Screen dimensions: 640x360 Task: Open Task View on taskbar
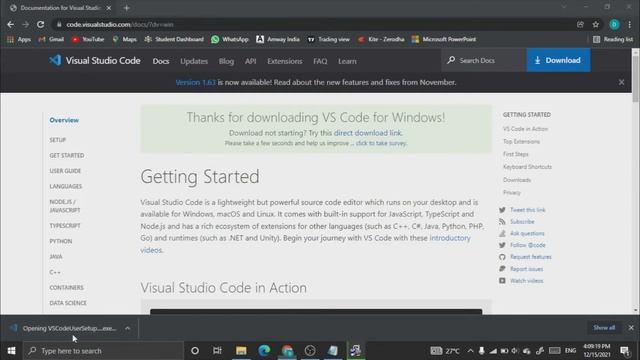(217, 351)
